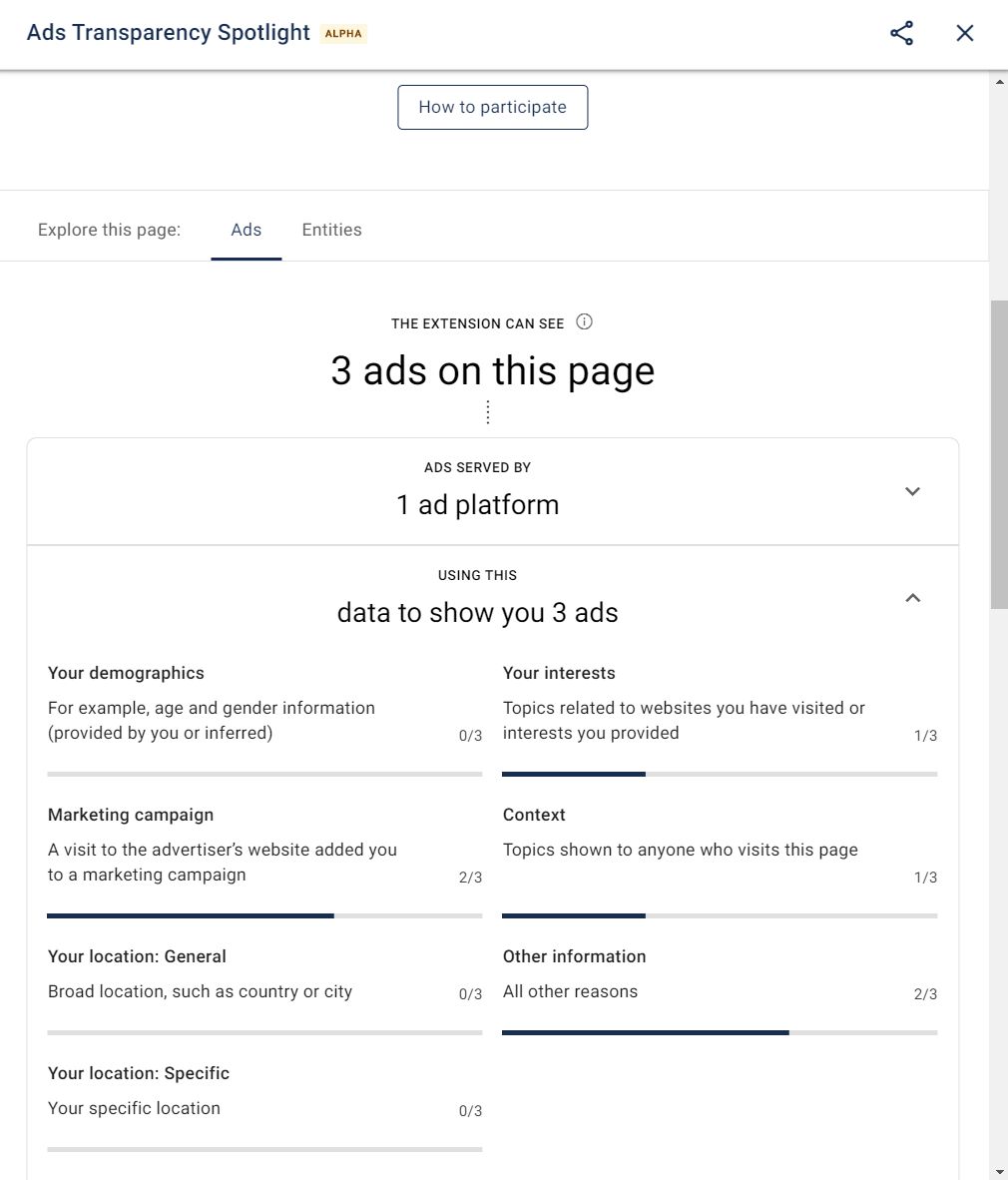The height and width of the screenshot is (1180, 1008).
Task: Select the Ads tab
Action: tap(246, 230)
